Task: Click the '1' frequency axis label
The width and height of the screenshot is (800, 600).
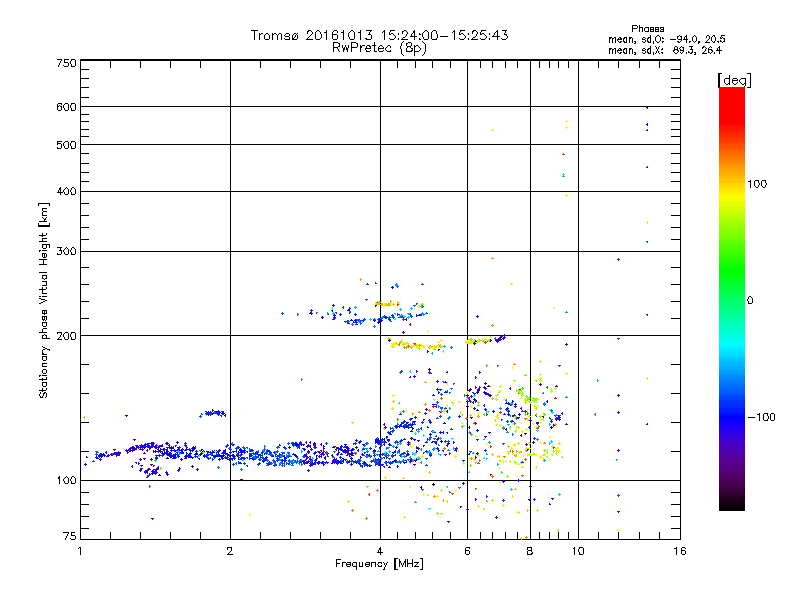Action: [x=80, y=551]
